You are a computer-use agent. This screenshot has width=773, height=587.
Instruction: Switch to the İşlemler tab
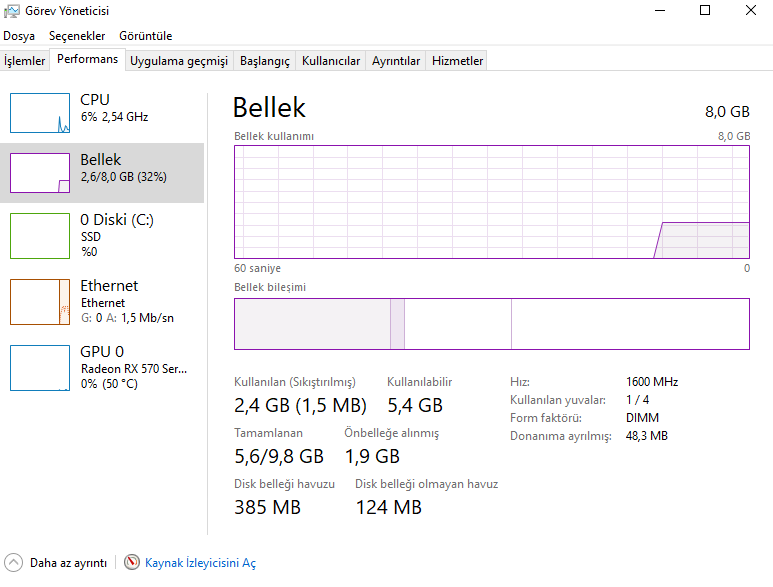click(25, 61)
